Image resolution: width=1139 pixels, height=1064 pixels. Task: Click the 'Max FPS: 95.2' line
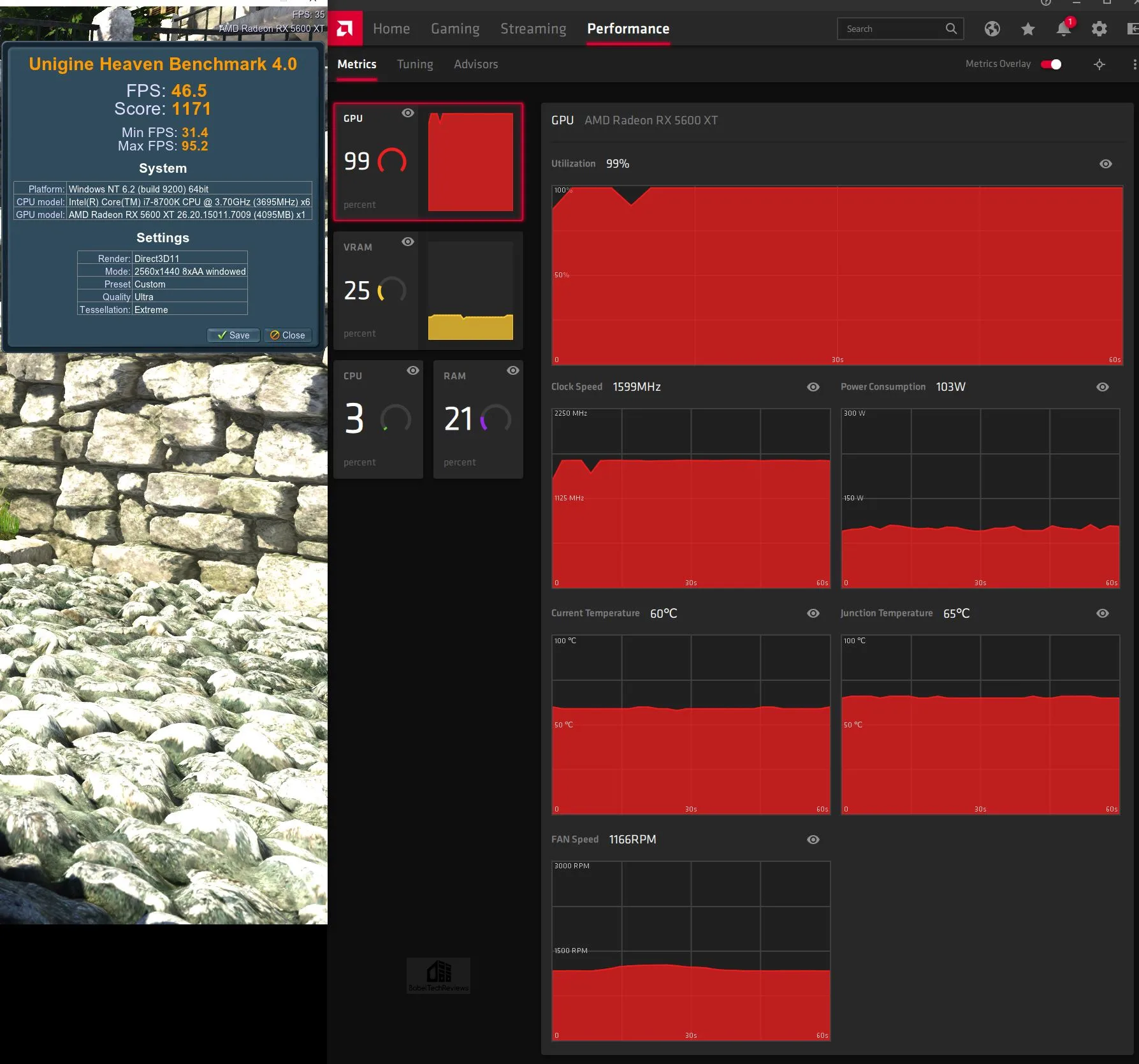point(163,146)
